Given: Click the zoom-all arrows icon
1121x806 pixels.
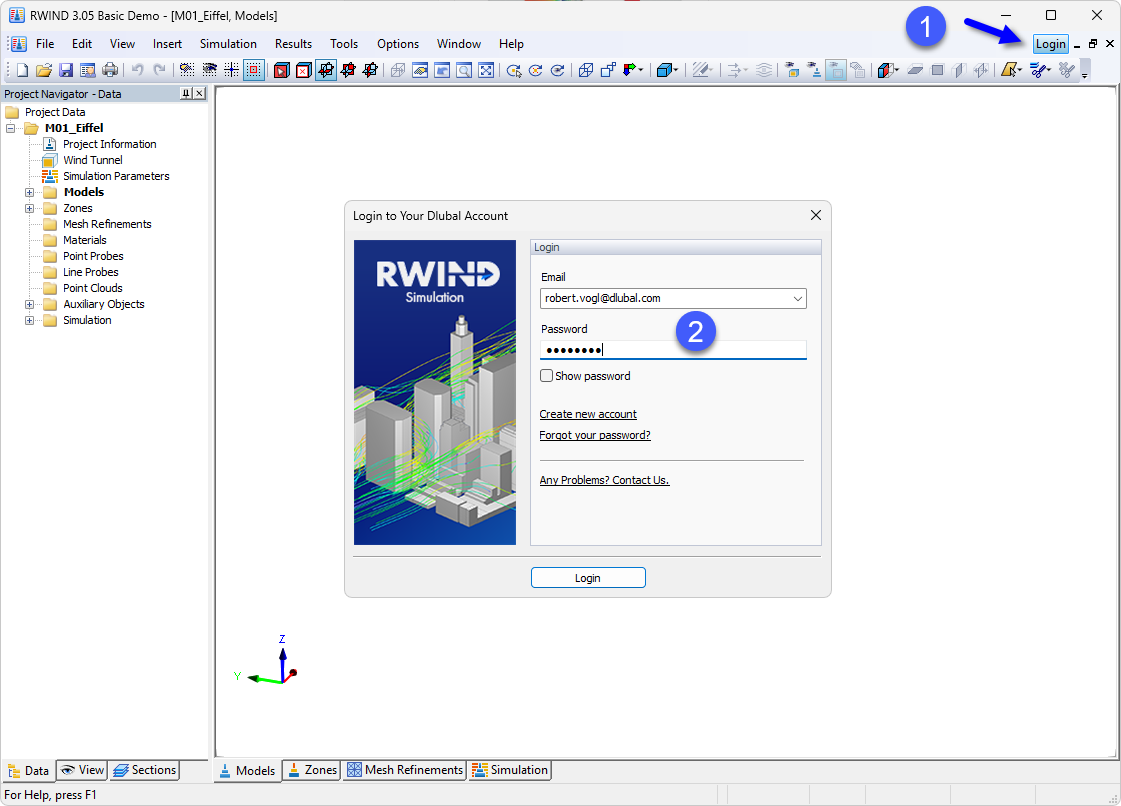Looking at the screenshot, I should click(486, 70).
